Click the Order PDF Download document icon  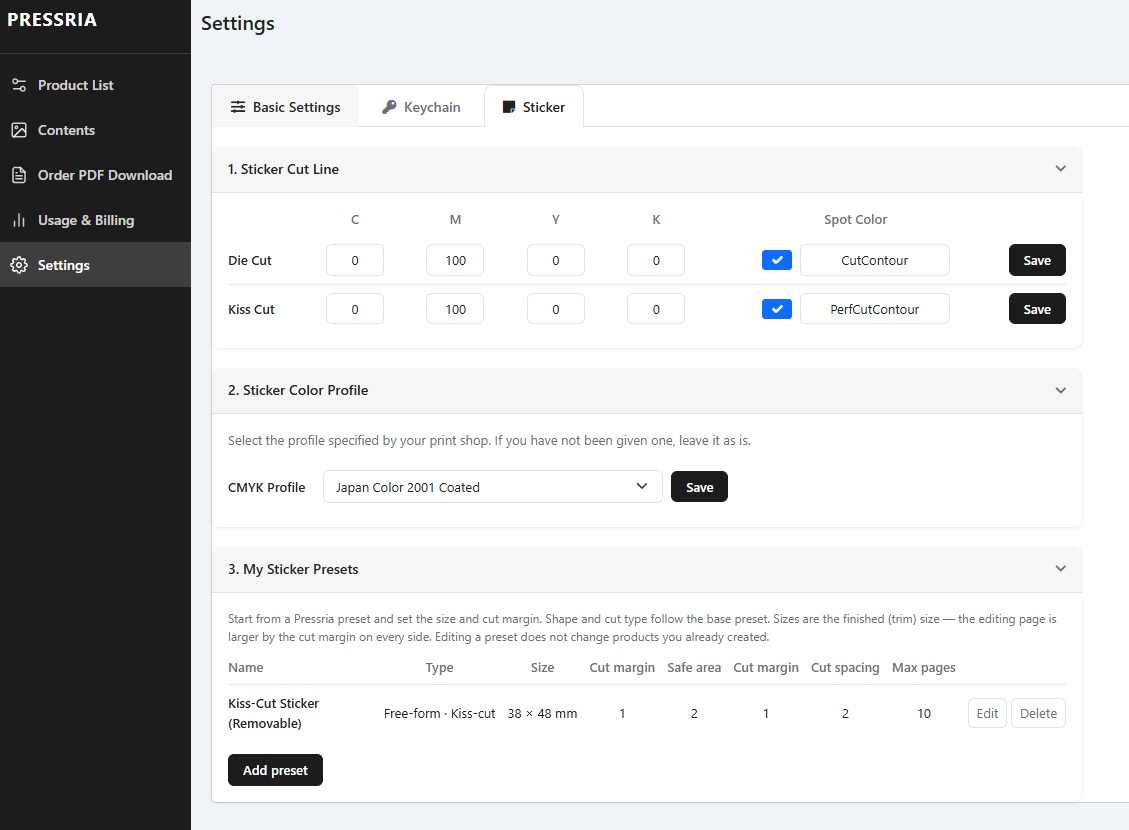[x=19, y=175]
